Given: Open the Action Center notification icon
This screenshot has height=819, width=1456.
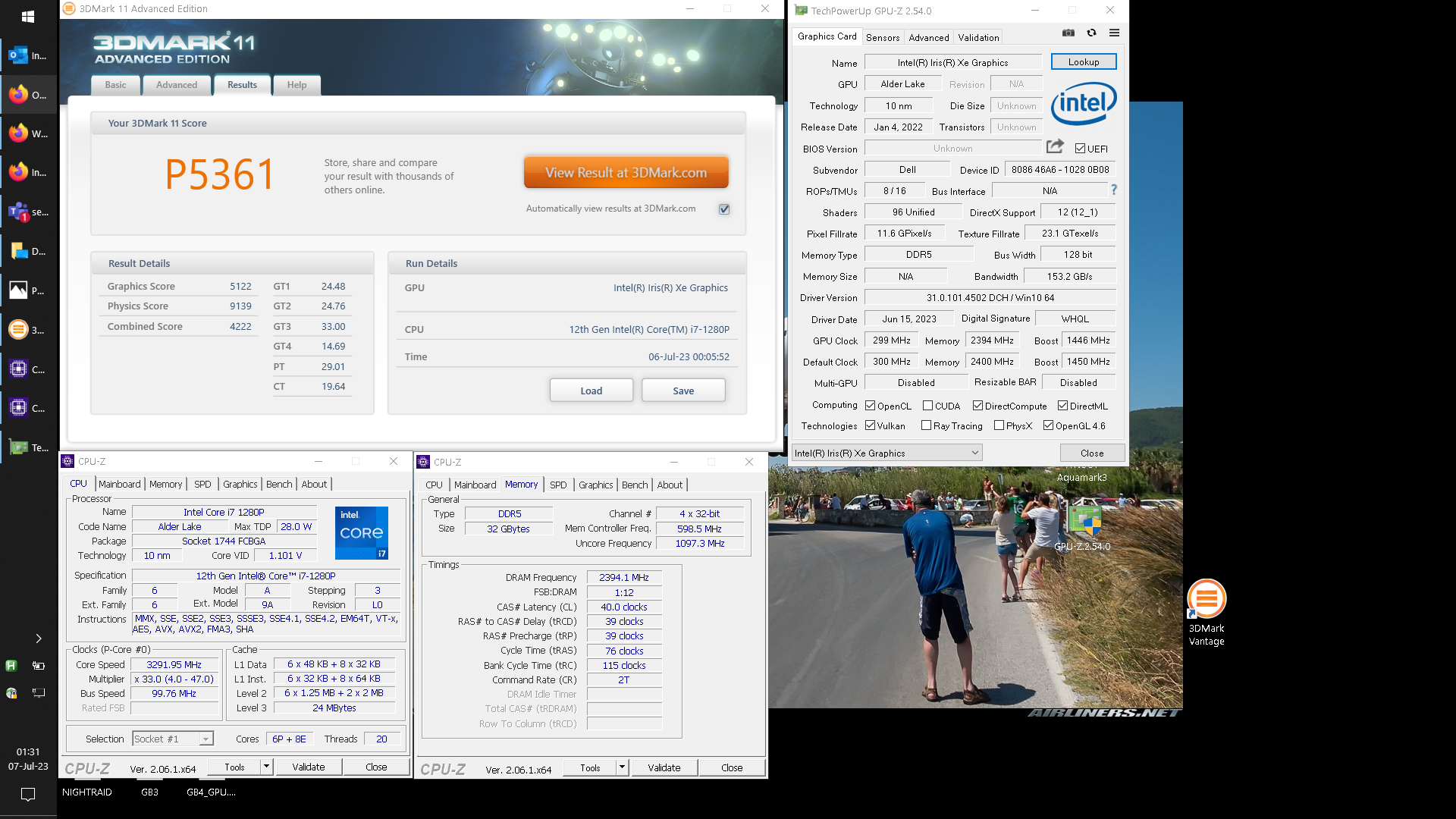Looking at the screenshot, I should tap(28, 794).
